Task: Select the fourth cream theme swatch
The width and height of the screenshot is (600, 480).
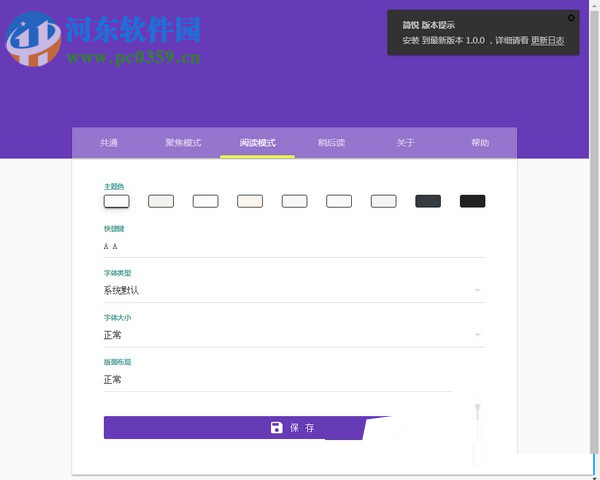Action: click(x=250, y=201)
